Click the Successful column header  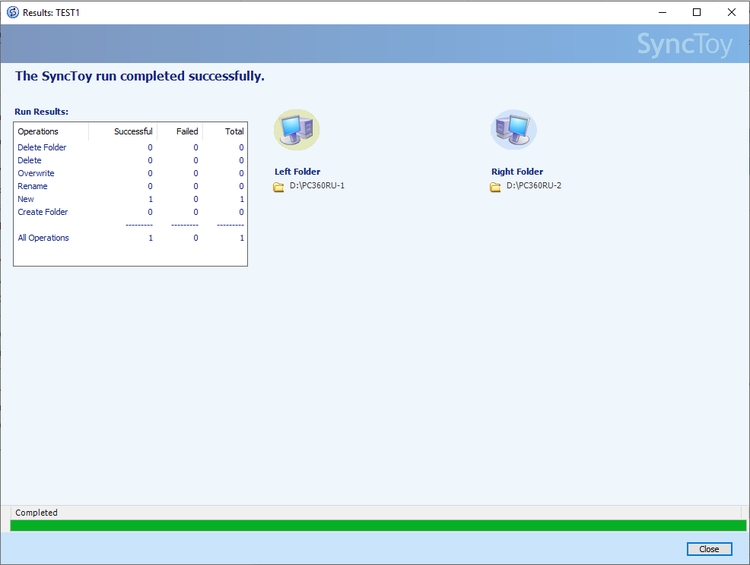click(123, 131)
